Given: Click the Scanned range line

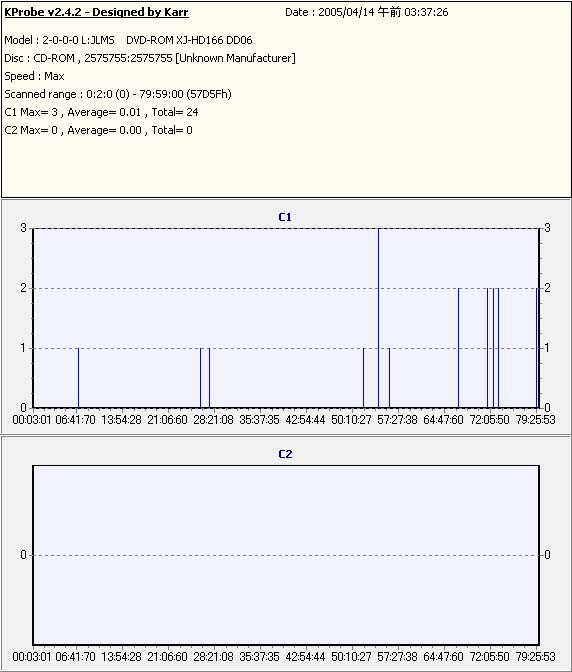Looking at the screenshot, I should [x=118, y=94].
